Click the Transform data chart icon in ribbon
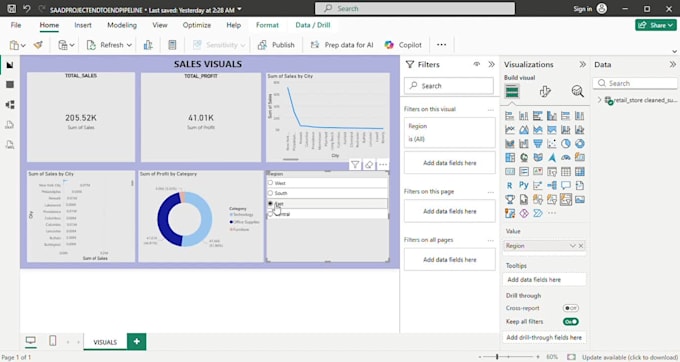The height and width of the screenshot is (362, 680). pyautogui.click(x=148, y=45)
